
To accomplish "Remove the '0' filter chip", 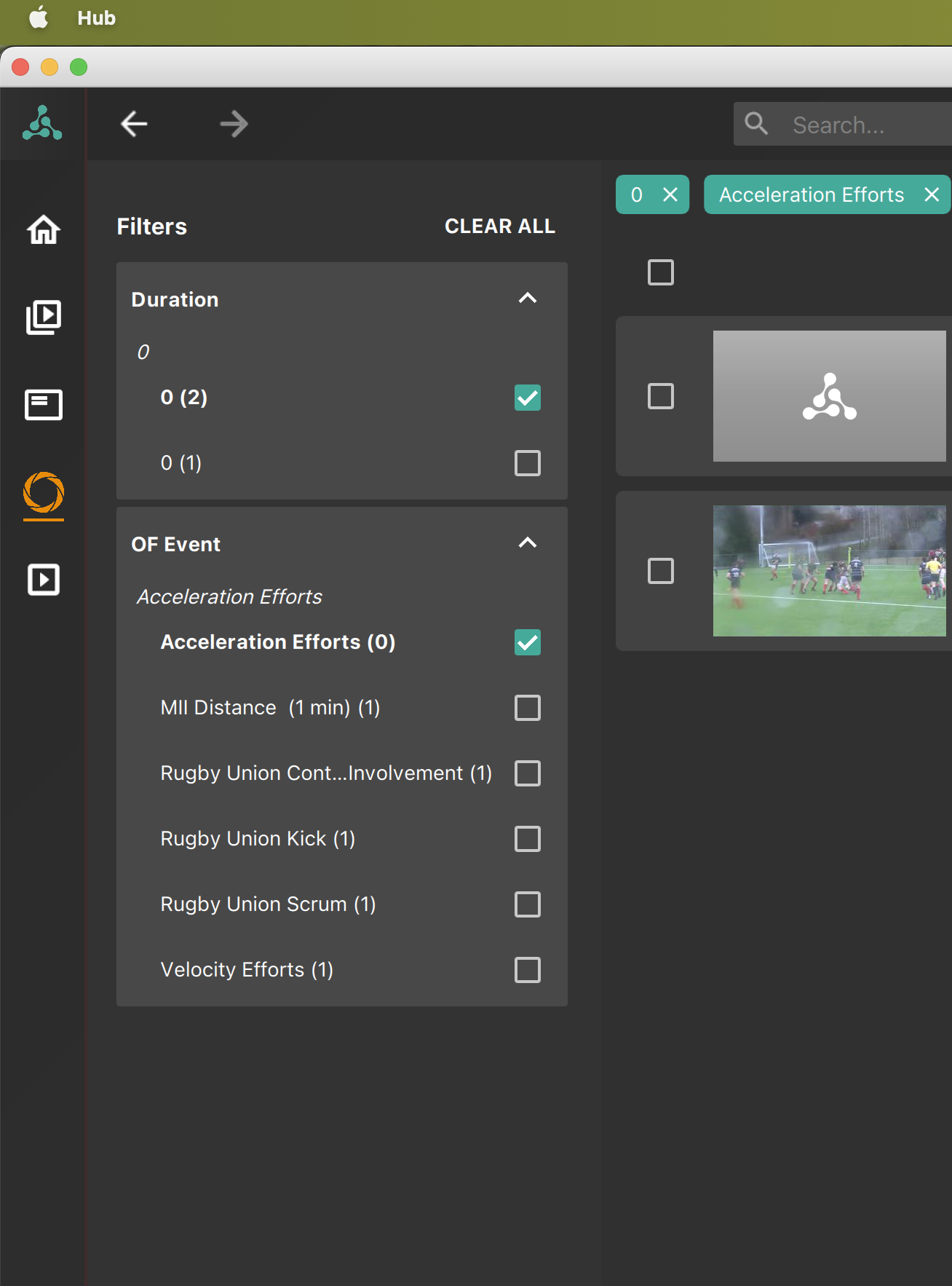I will (x=670, y=194).
